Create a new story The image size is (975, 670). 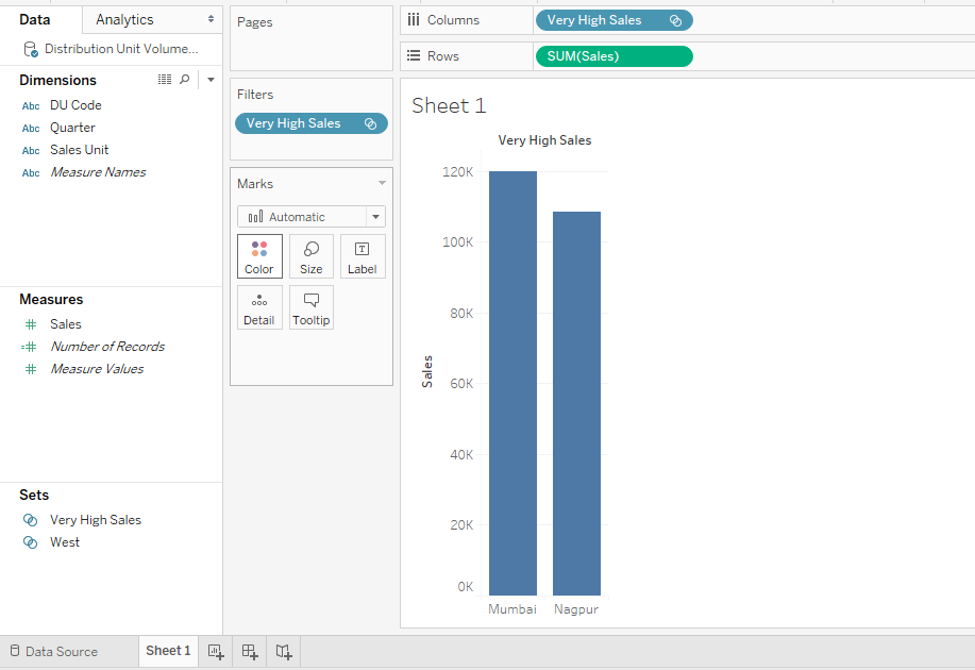click(282, 651)
